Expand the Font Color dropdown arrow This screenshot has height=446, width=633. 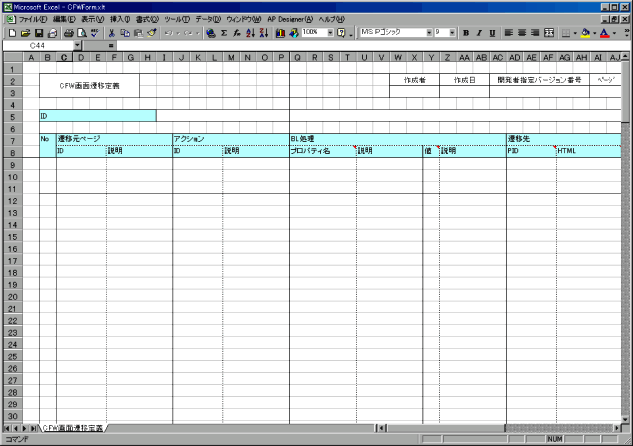614,33
